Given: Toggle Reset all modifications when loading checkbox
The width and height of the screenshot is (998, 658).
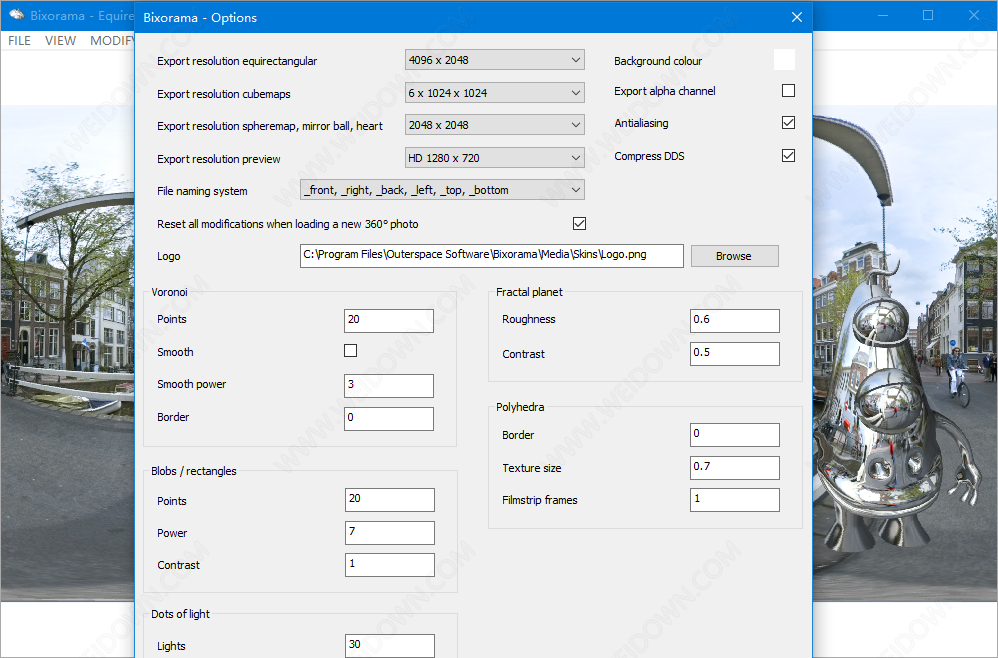Looking at the screenshot, I should pos(579,224).
